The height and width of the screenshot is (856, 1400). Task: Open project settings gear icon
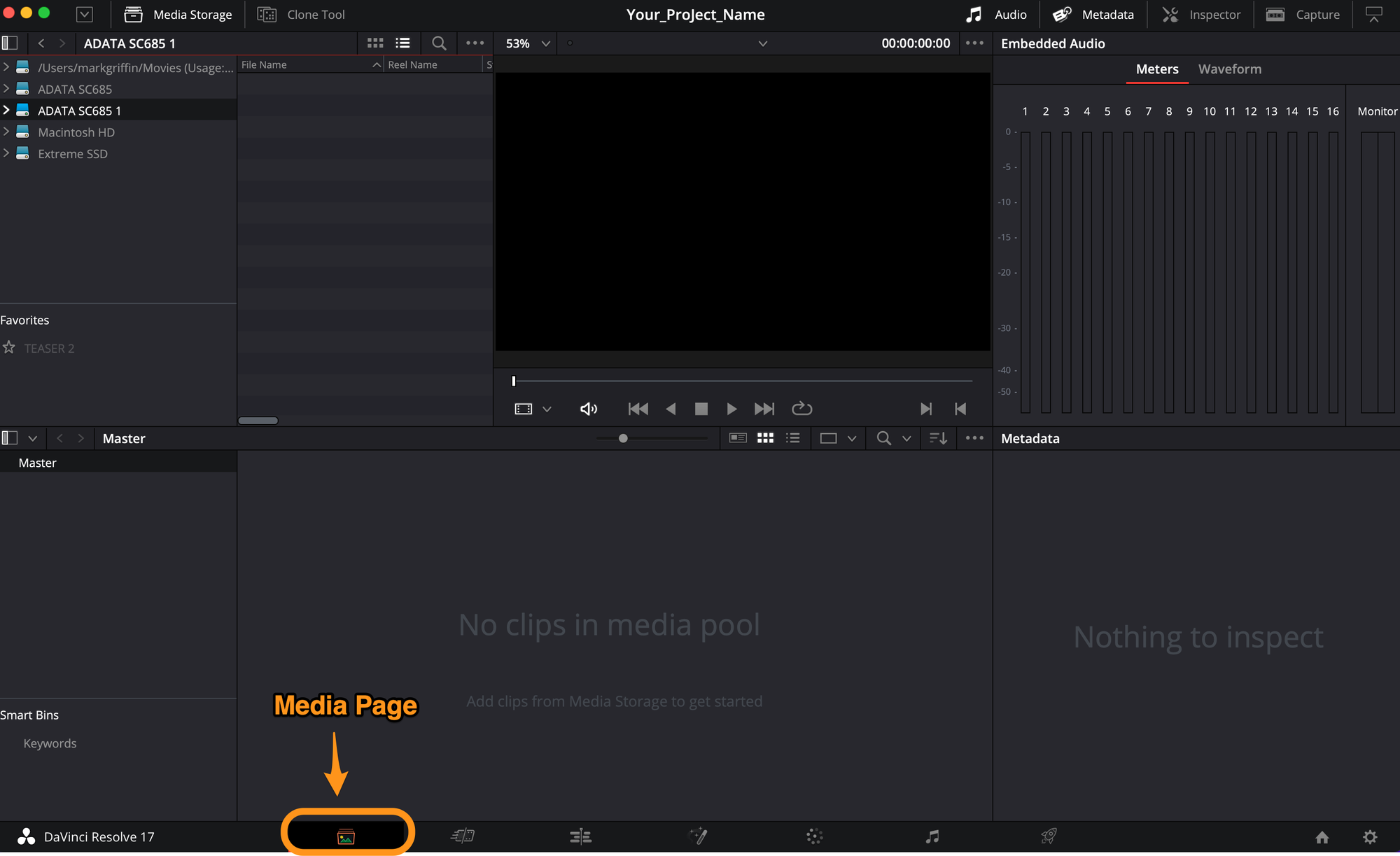point(1370,836)
